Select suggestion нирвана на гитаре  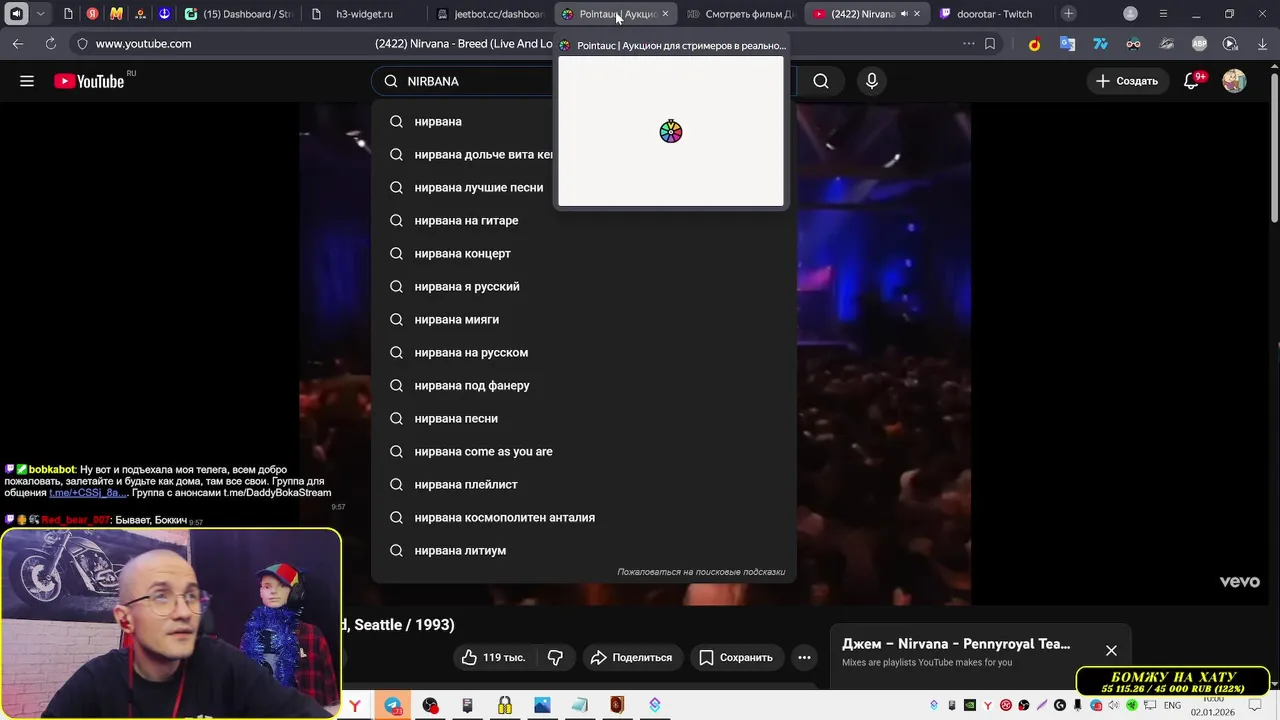point(583,220)
